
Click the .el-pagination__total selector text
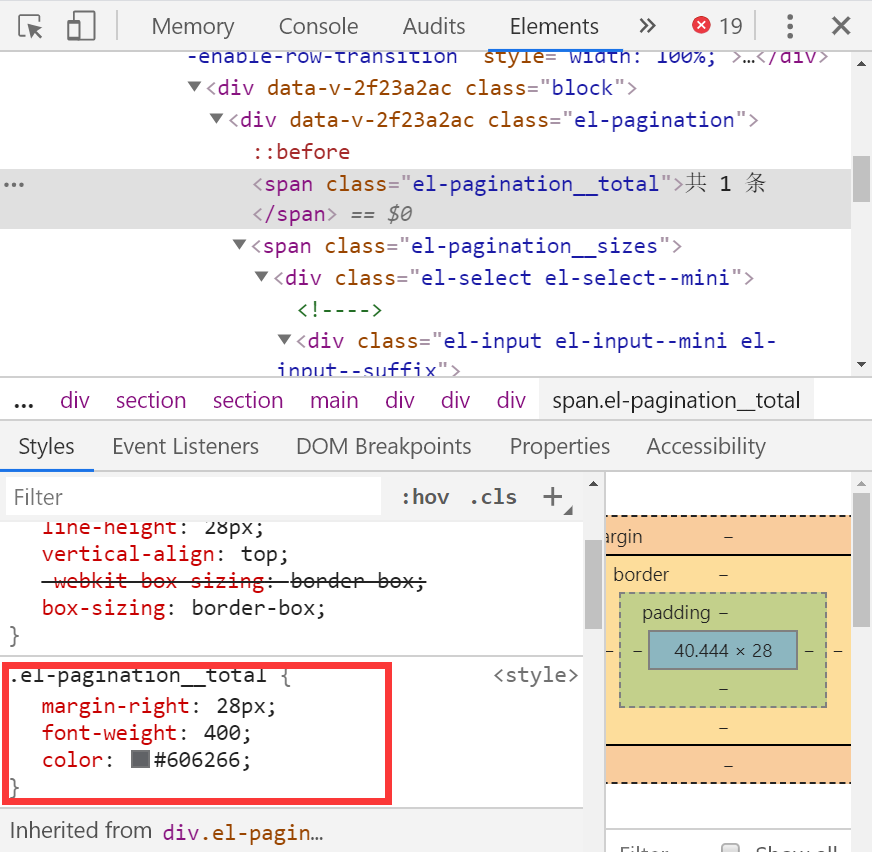138,676
